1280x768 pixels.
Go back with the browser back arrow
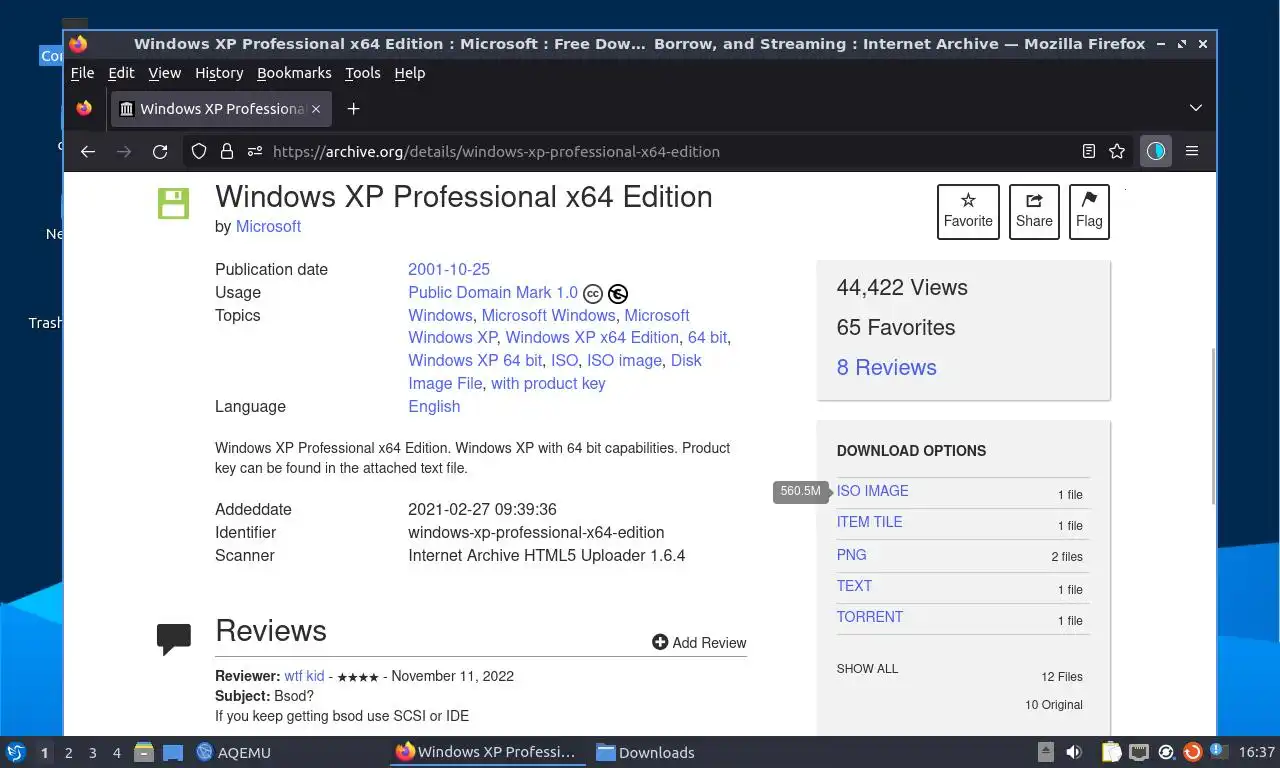(88, 152)
